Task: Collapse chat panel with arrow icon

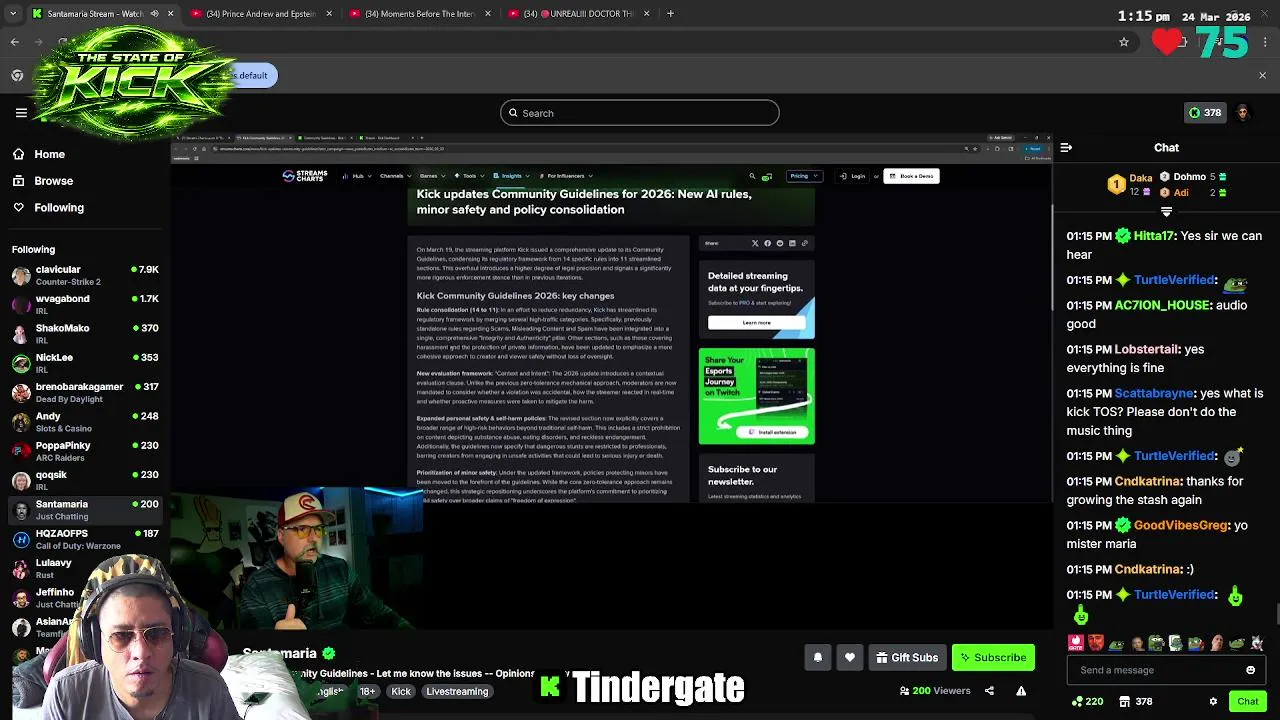Action: click(x=1066, y=148)
